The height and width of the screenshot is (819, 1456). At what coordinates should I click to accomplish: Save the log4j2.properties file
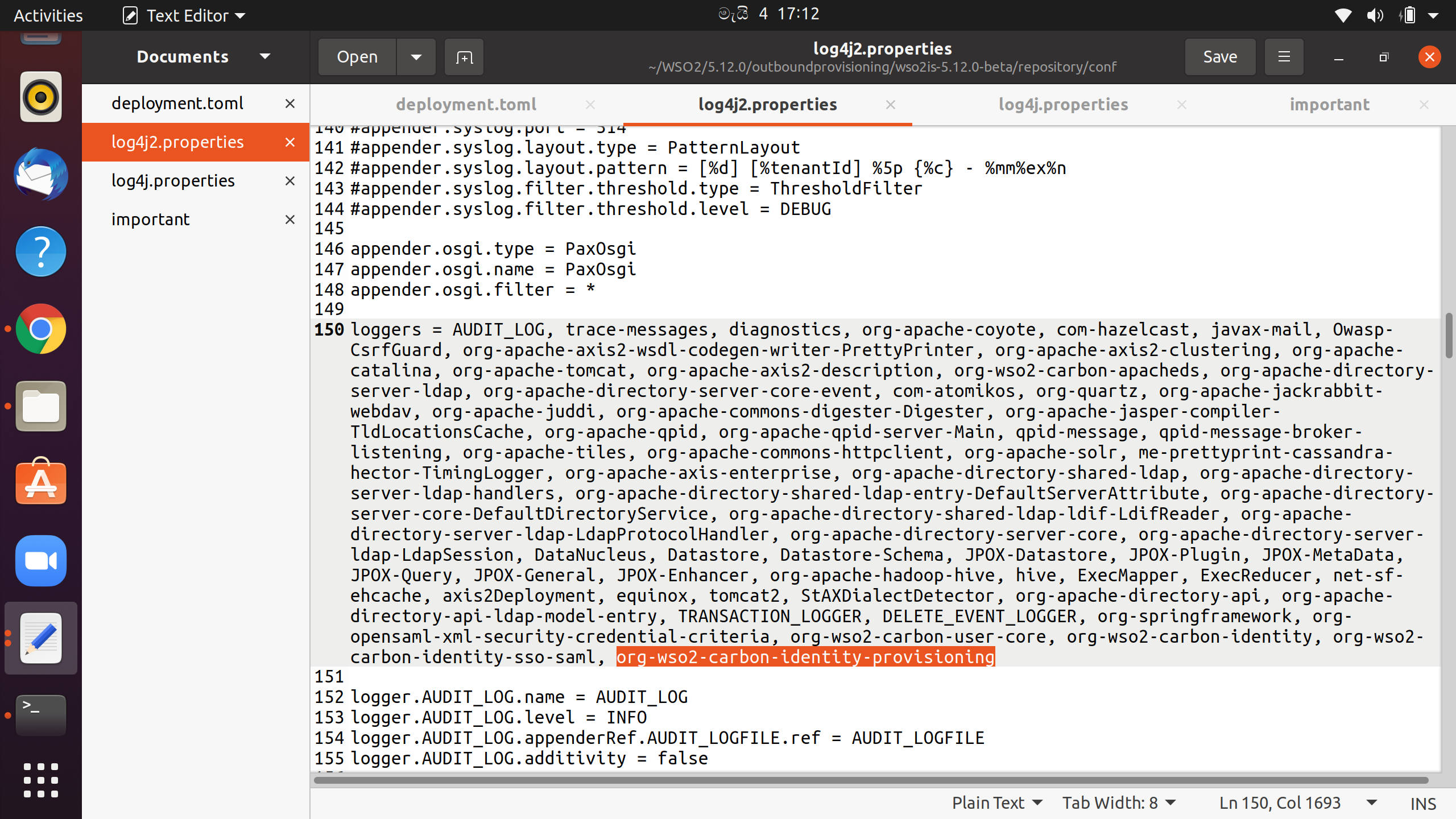coord(1219,56)
